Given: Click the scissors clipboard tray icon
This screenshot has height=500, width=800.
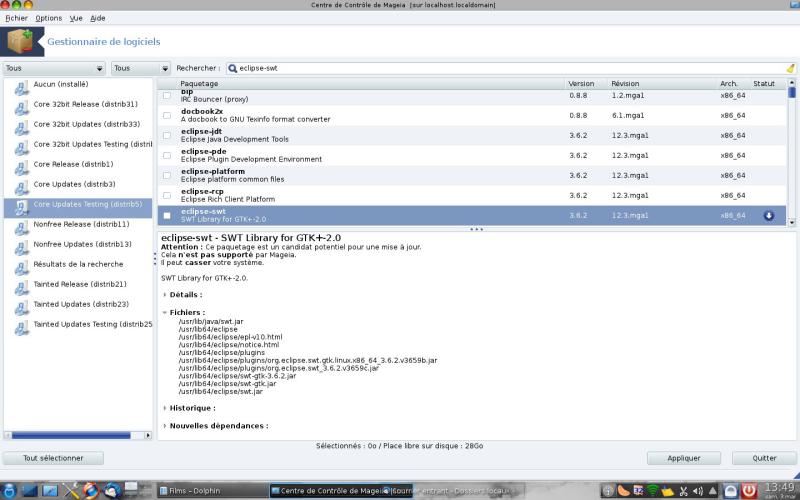Looking at the screenshot, I should [x=683, y=491].
